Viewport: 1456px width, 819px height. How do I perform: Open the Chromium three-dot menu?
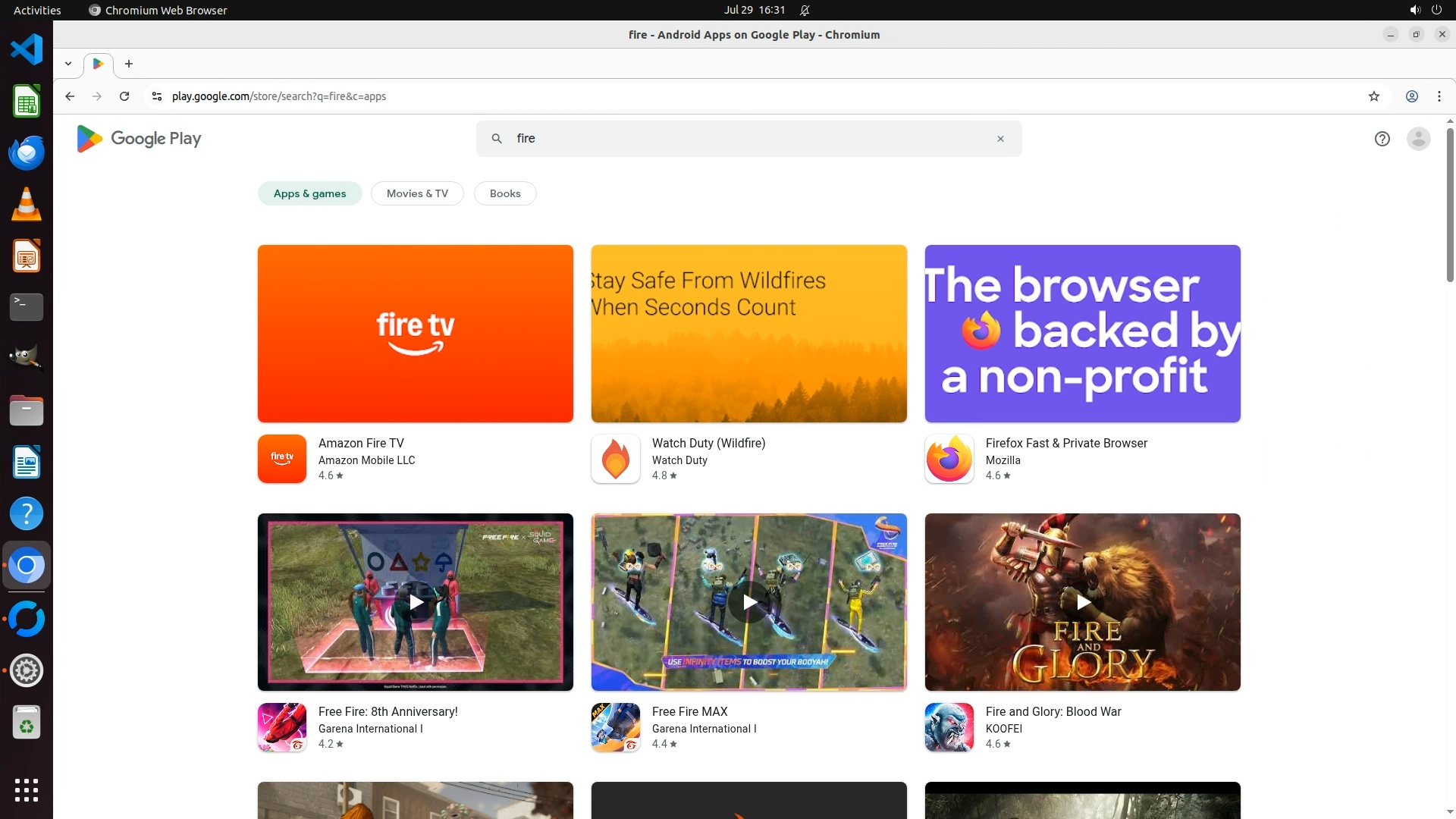(1439, 96)
